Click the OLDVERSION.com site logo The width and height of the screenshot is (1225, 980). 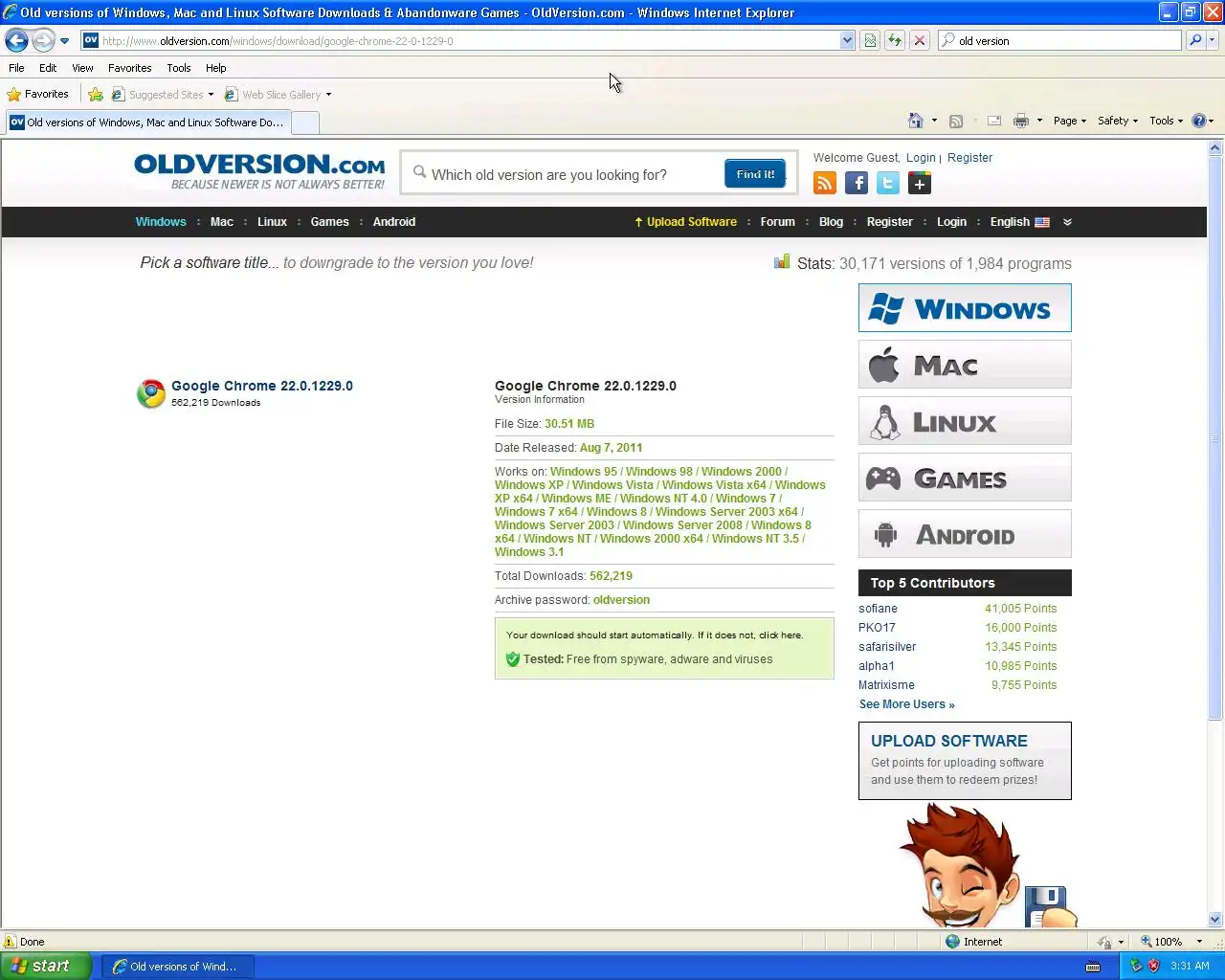(259, 171)
